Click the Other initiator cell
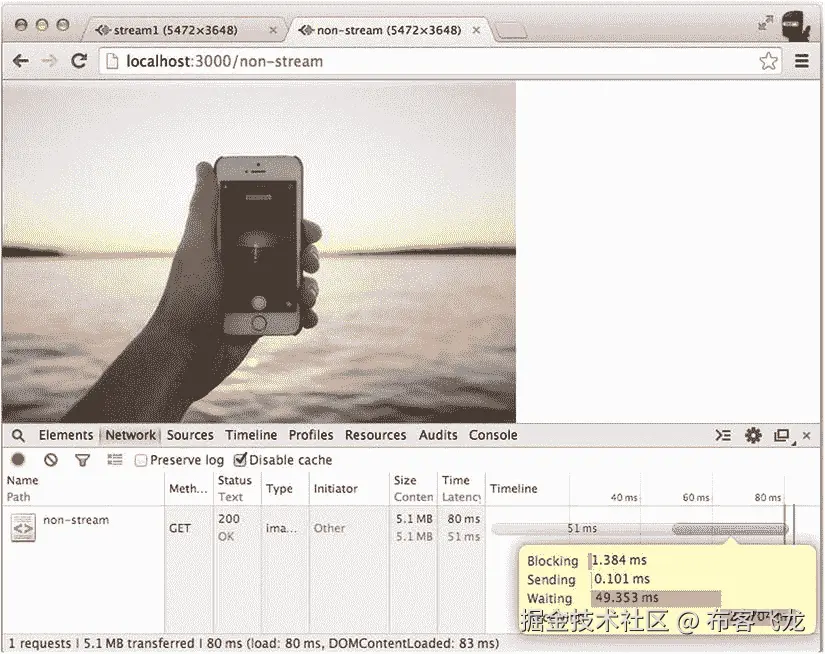This screenshot has width=825, height=654. tap(329, 528)
